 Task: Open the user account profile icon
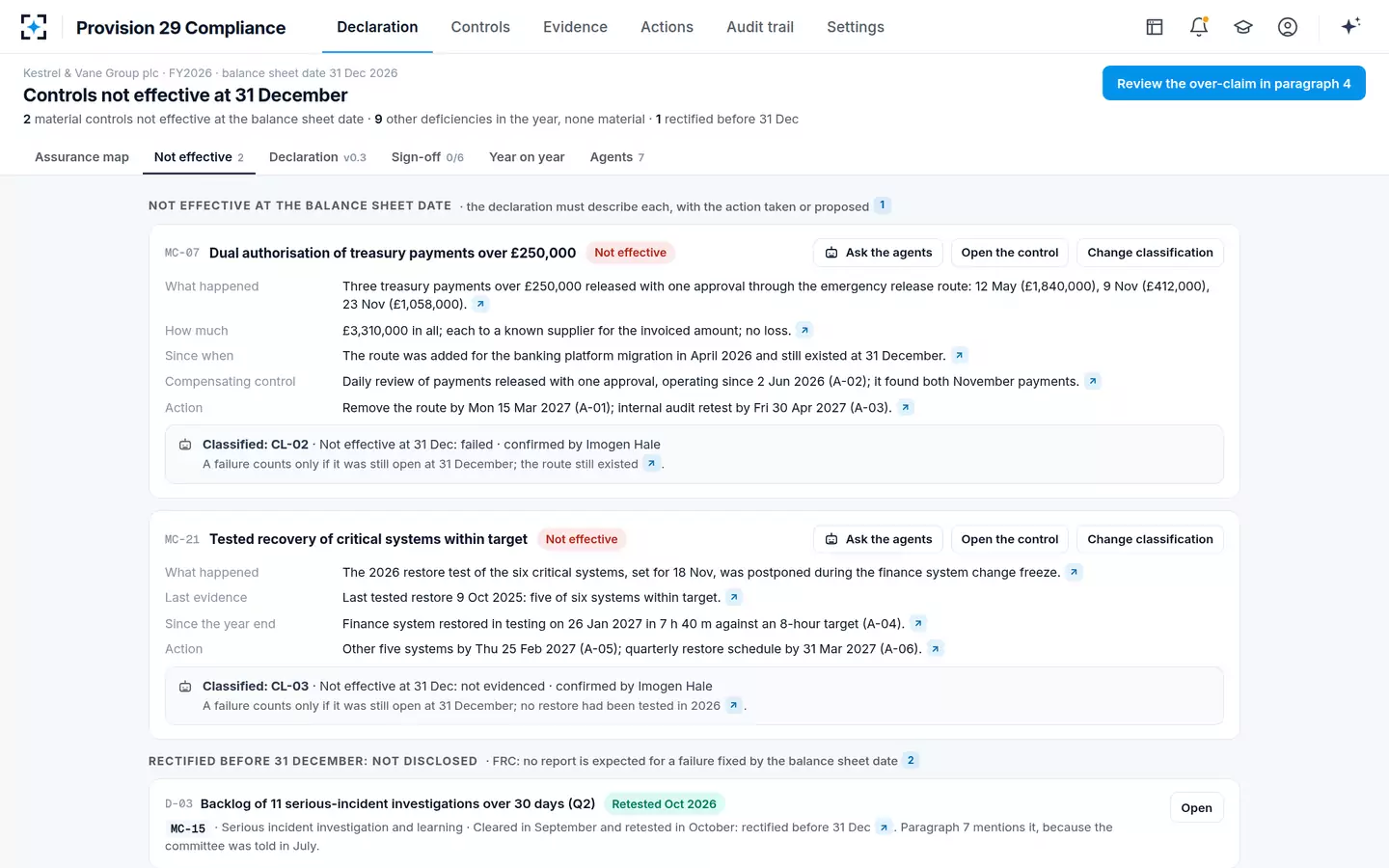[x=1288, y=27]
